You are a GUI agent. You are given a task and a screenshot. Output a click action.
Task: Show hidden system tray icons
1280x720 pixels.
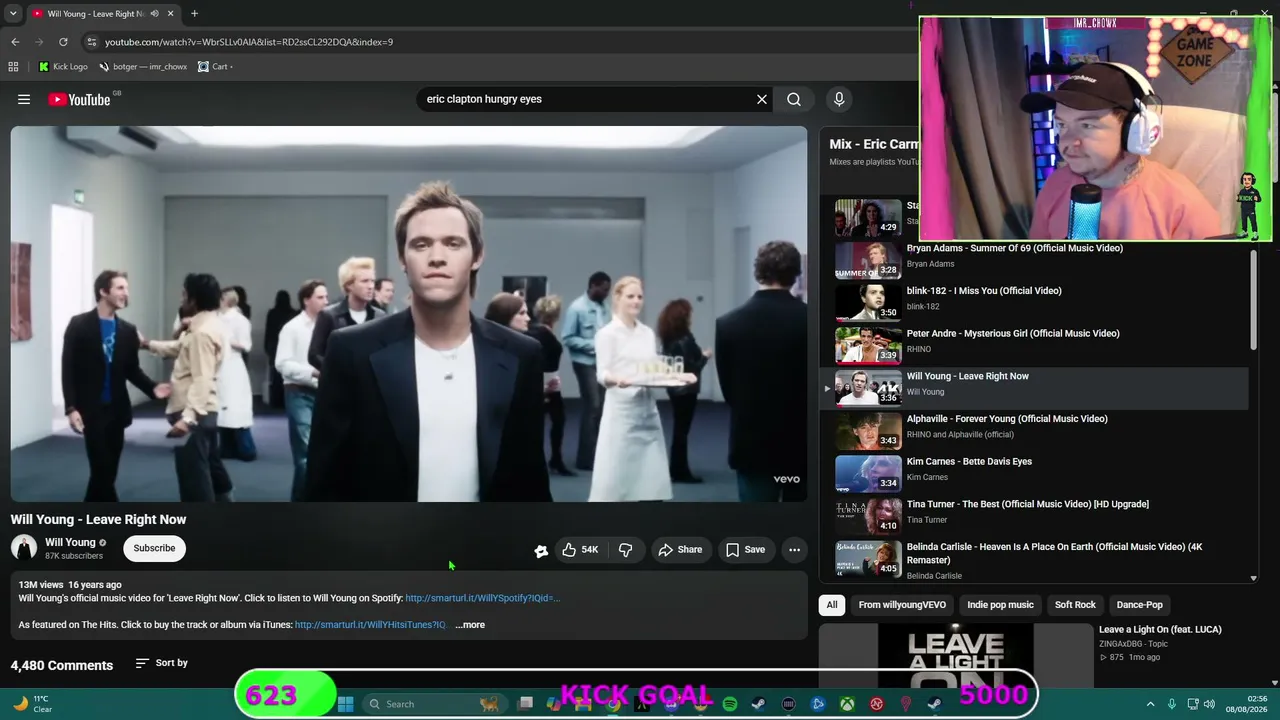tap(1150, 704)
